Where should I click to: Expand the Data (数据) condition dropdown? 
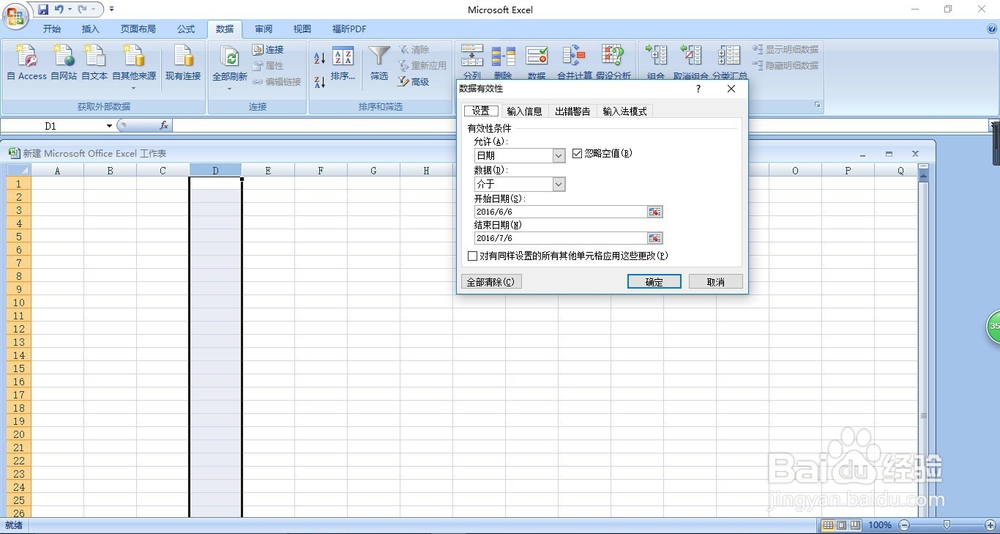tap(559, 184)
